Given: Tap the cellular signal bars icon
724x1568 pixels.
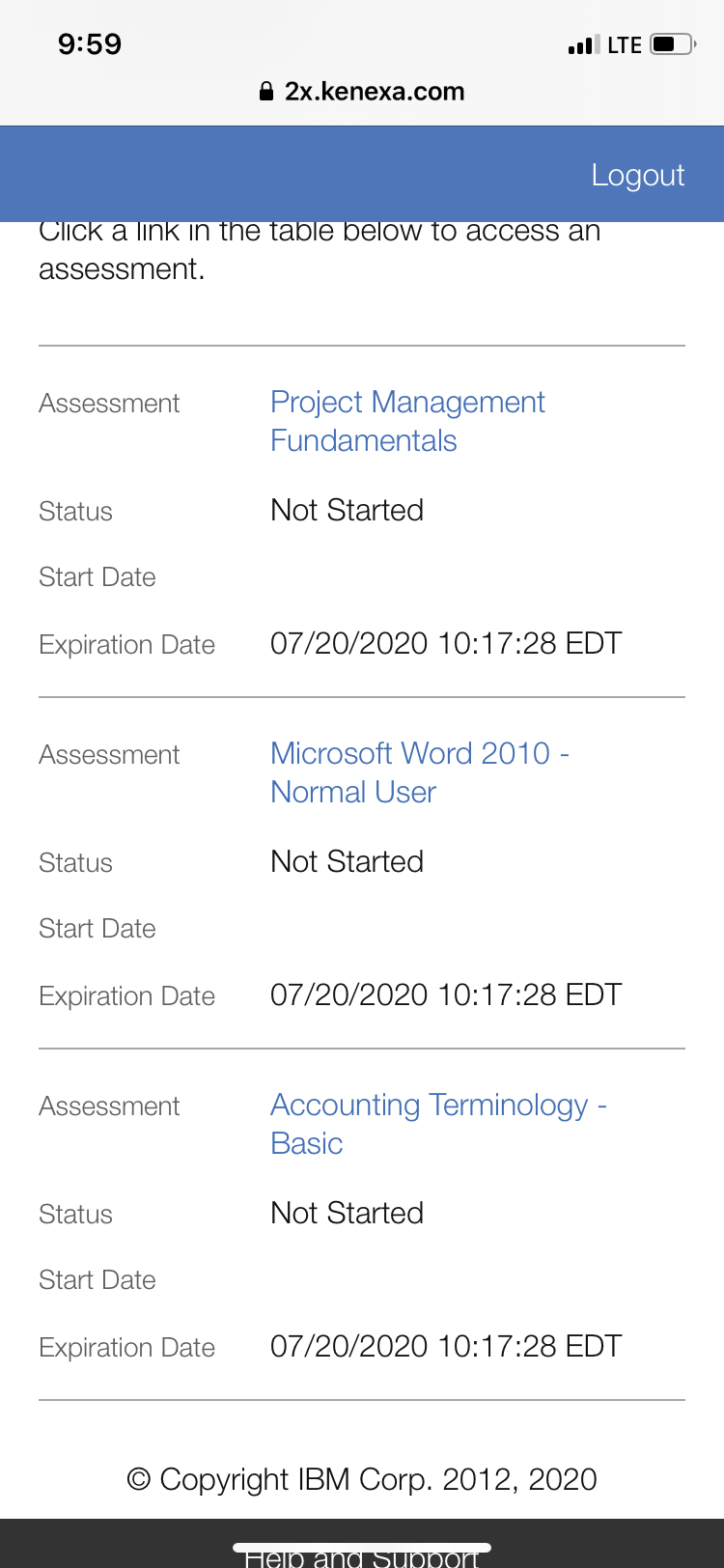Looking at the screenshot, I should (583, 44).
